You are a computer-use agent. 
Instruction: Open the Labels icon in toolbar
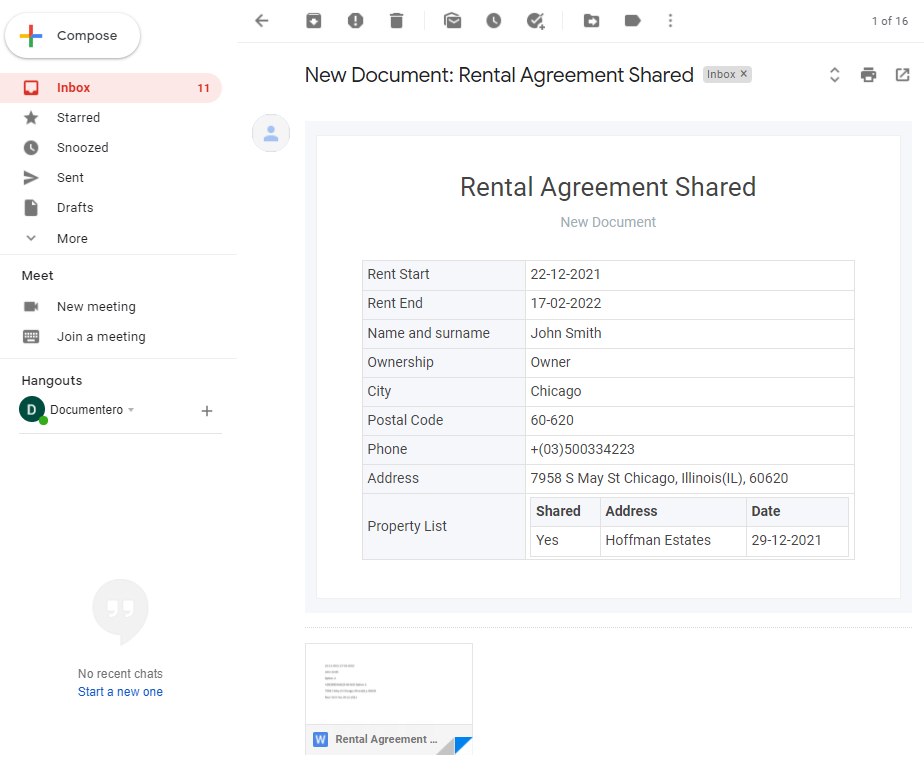632,21
